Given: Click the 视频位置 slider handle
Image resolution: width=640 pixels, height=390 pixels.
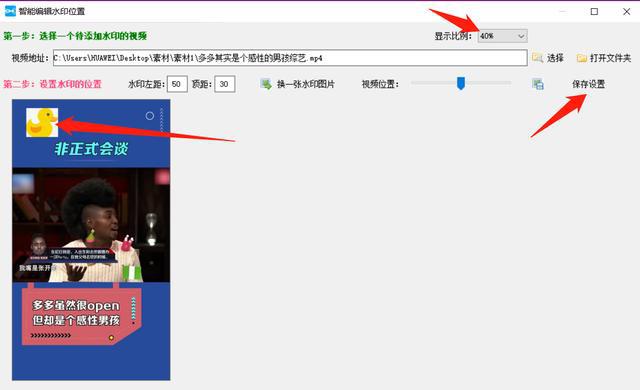Looking at the screenshot, I should [x=461, y=83].
